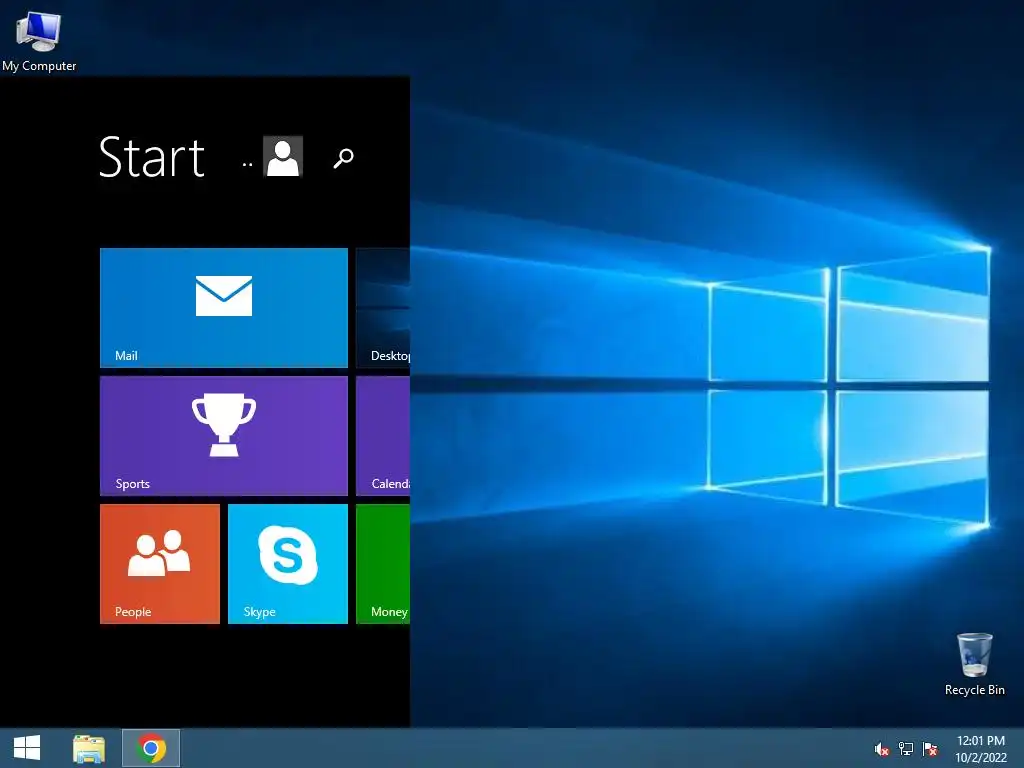The height and width of the screenshot is (768, 1024).
Task: Open Start screen search magnifier
Action: click(x=344, y=158)
